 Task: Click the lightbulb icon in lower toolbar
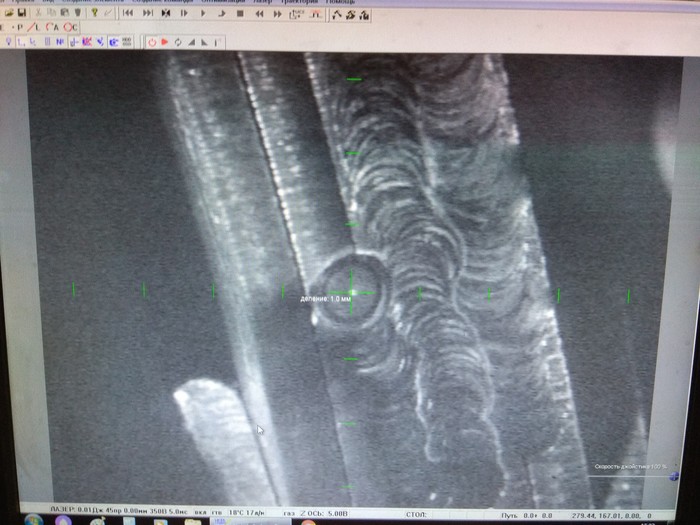click(x=8, y=42)
